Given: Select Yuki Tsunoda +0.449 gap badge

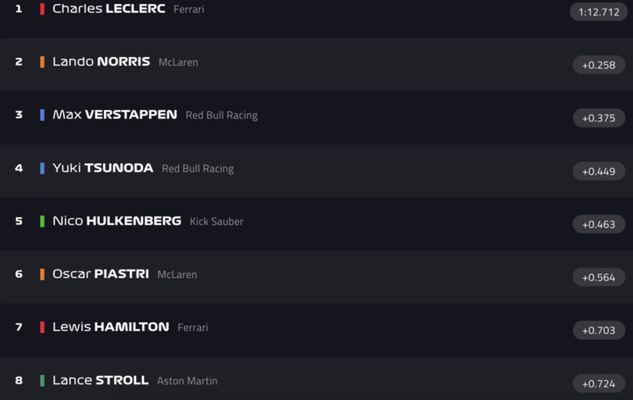Looking at the screenshot, I should click(599, 172).
